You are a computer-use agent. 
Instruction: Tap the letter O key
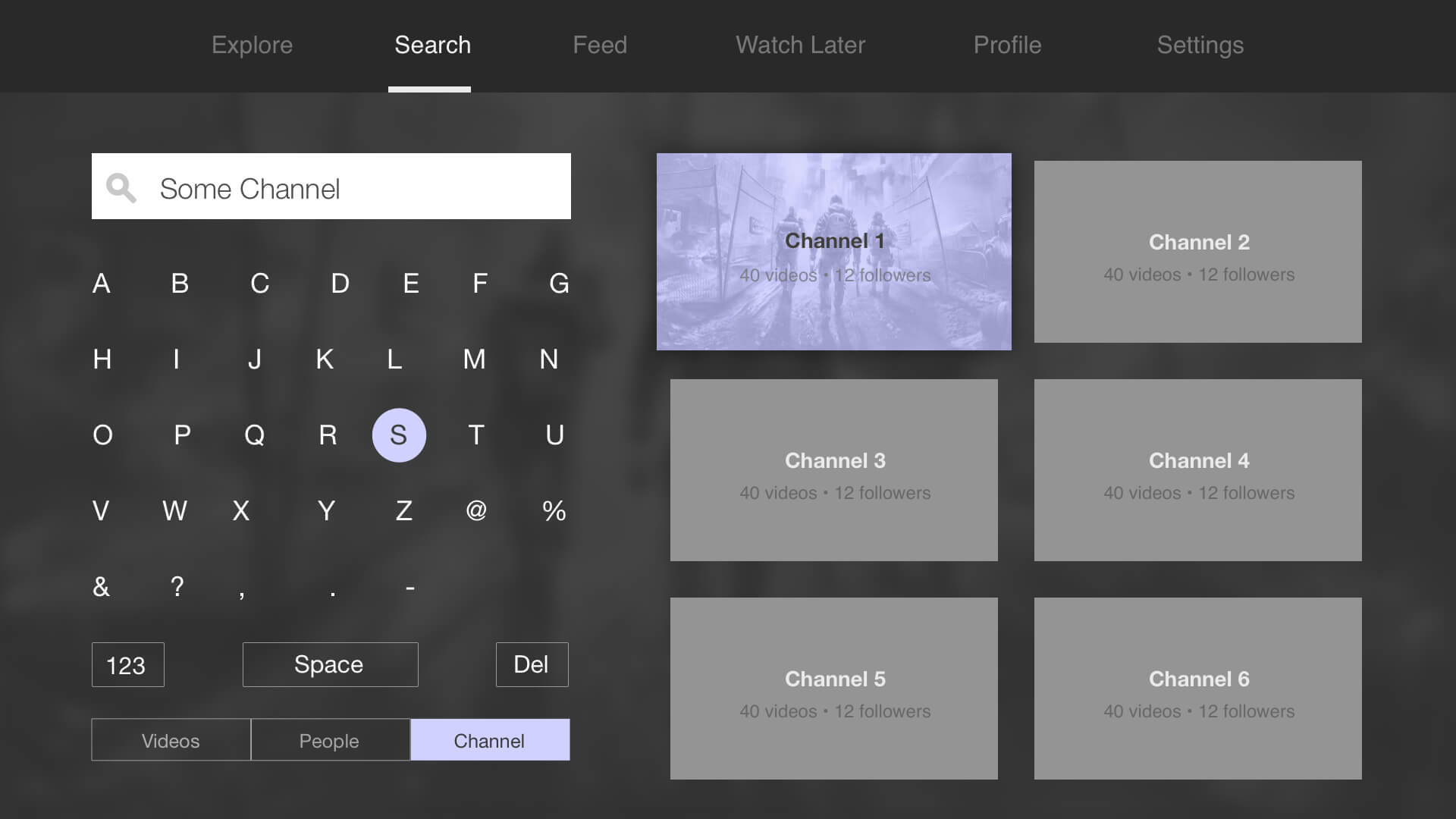pyautogui.click(x=102, y=435)
